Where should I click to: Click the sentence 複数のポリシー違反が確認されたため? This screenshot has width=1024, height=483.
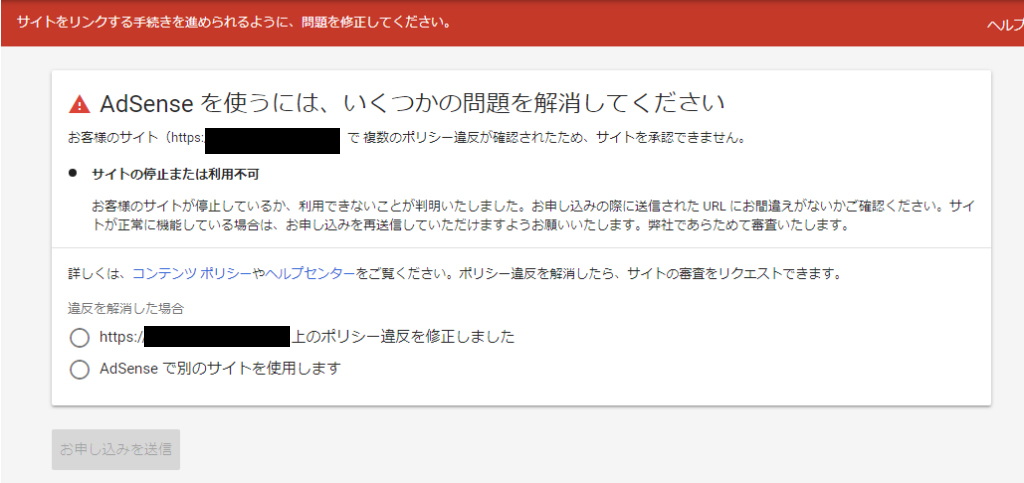[472, 138]
